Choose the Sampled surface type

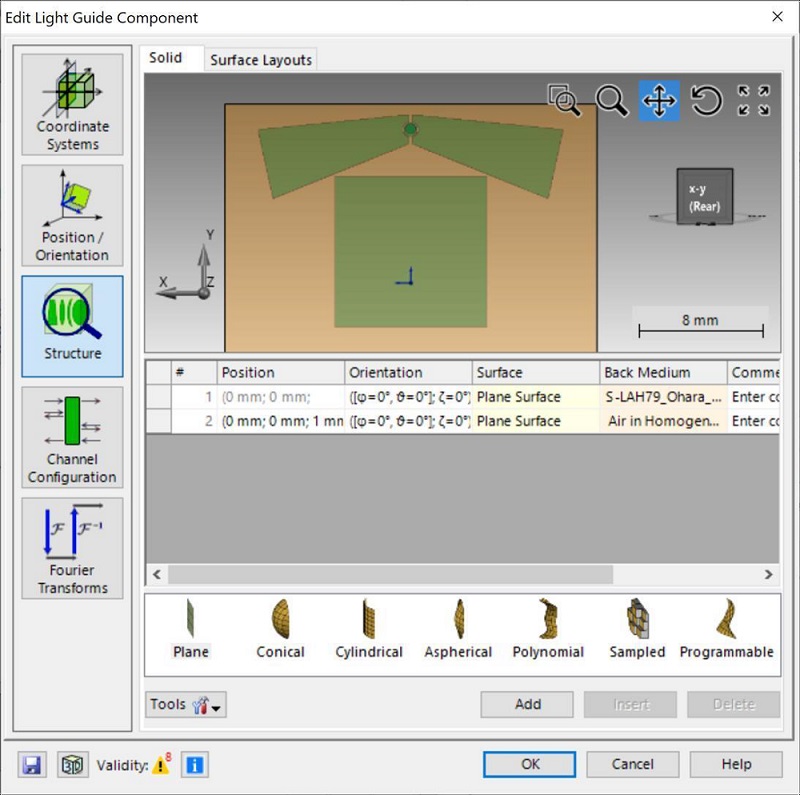[637, 629]
